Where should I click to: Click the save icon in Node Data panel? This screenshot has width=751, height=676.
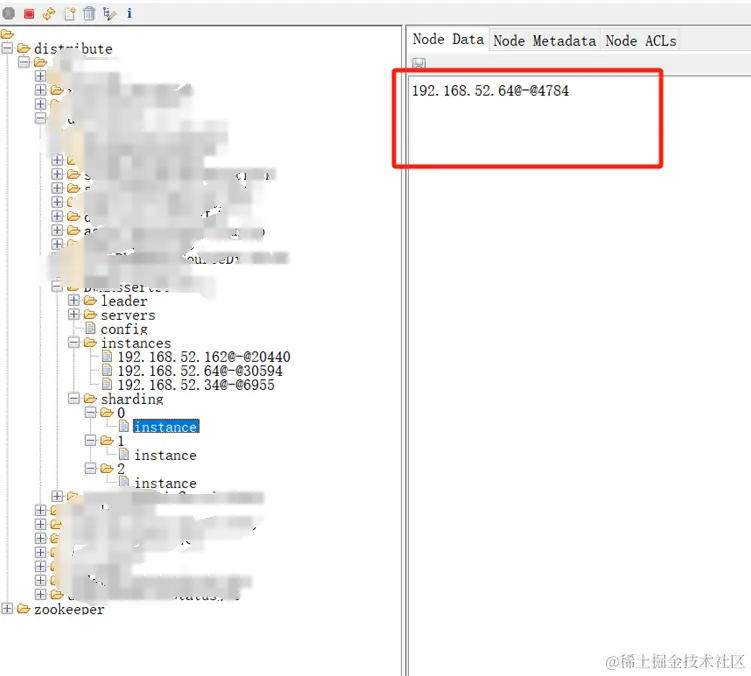[x=419, y=63]
